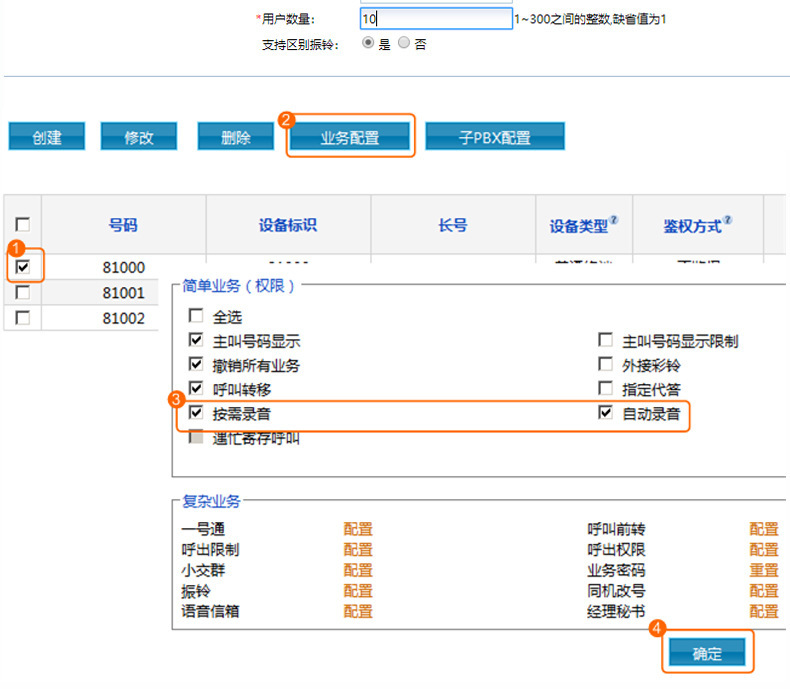Toggle 主叫号码显示 checkbox
Image resolution: width=790 pixels, height=689 pixels.
[x=196, y=340]
